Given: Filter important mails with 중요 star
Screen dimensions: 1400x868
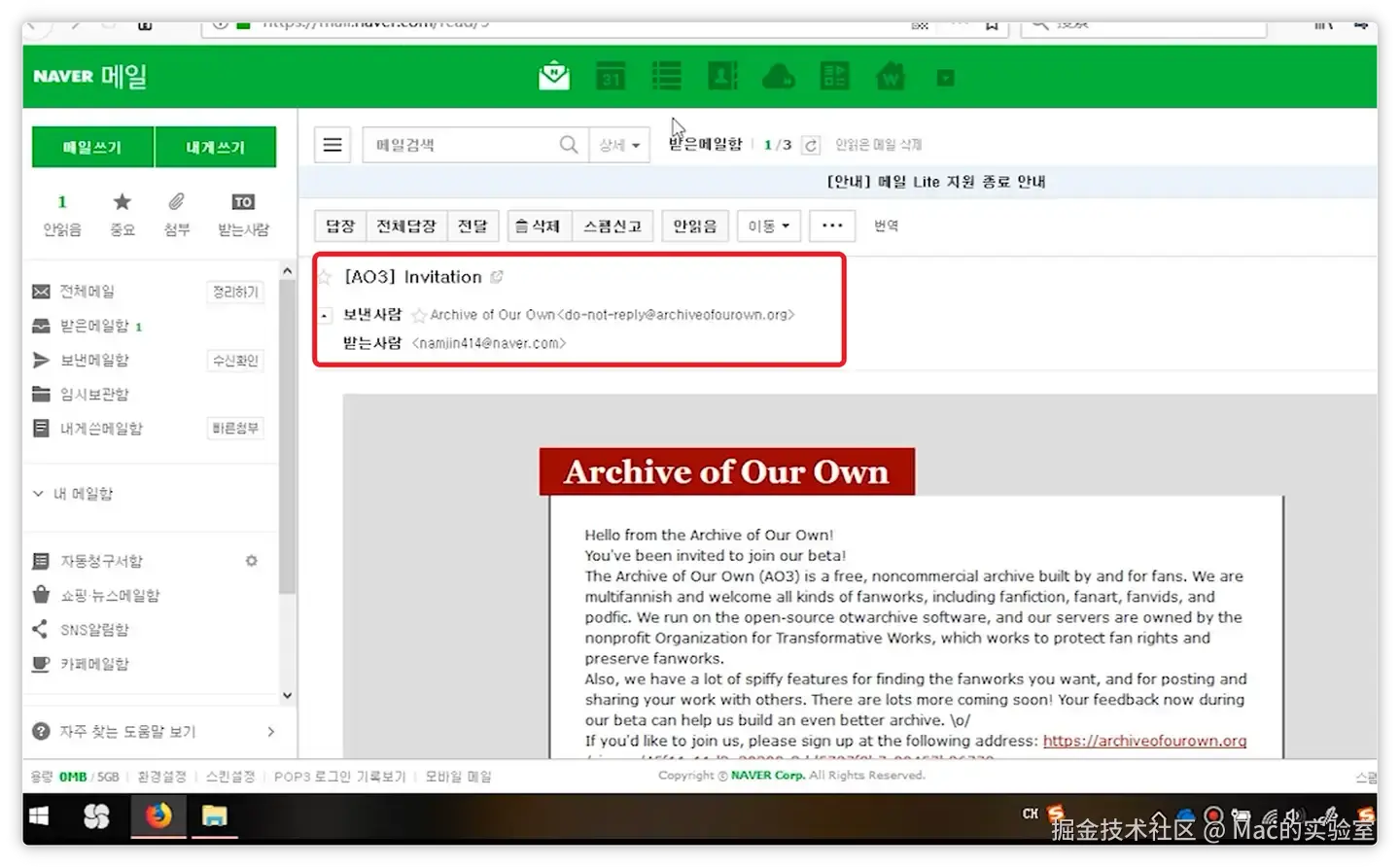Looking at the screenshot, I should (122, 215).
